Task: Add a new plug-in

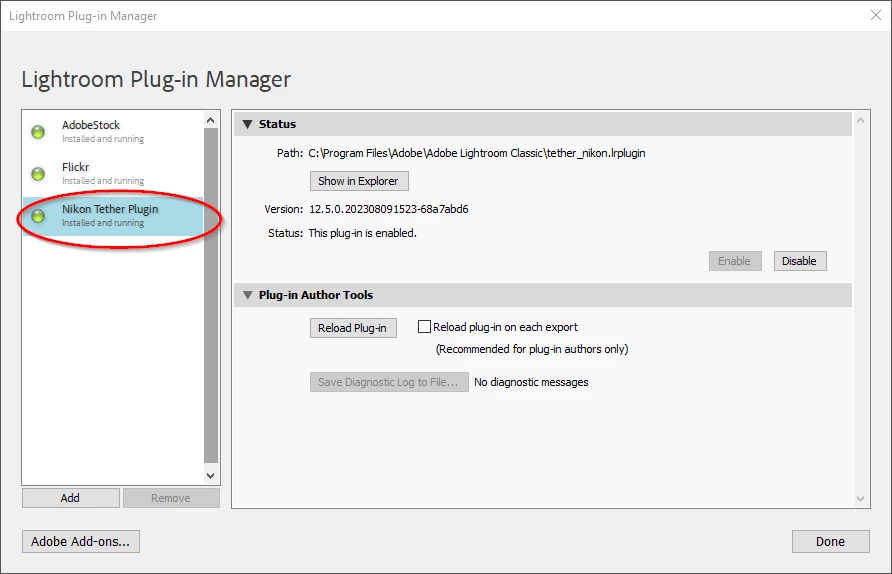Action: pos(71,498)
